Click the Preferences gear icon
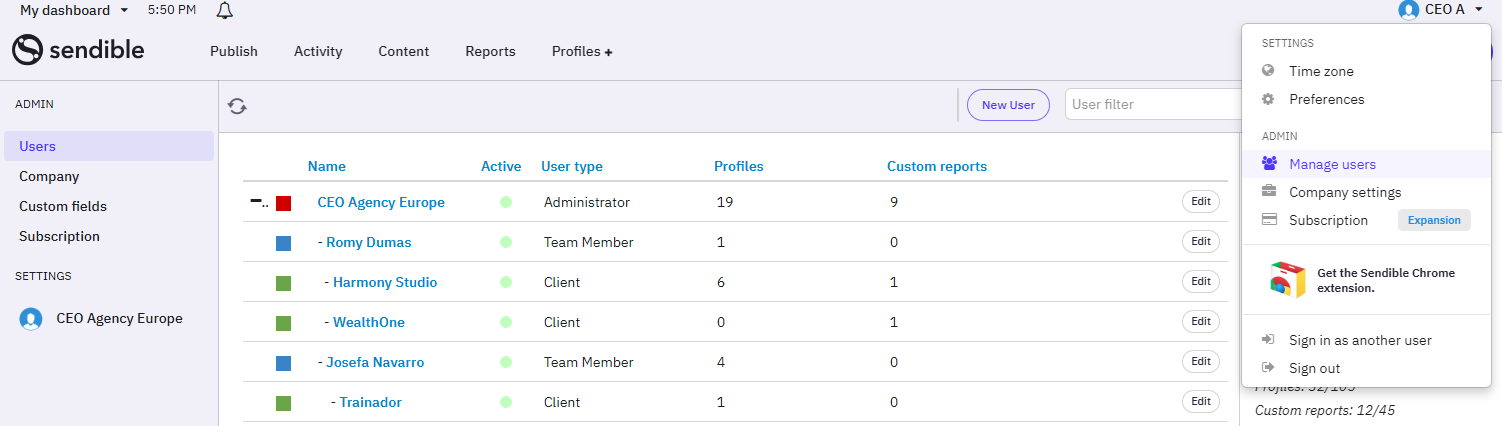 tap(1268, 99)
